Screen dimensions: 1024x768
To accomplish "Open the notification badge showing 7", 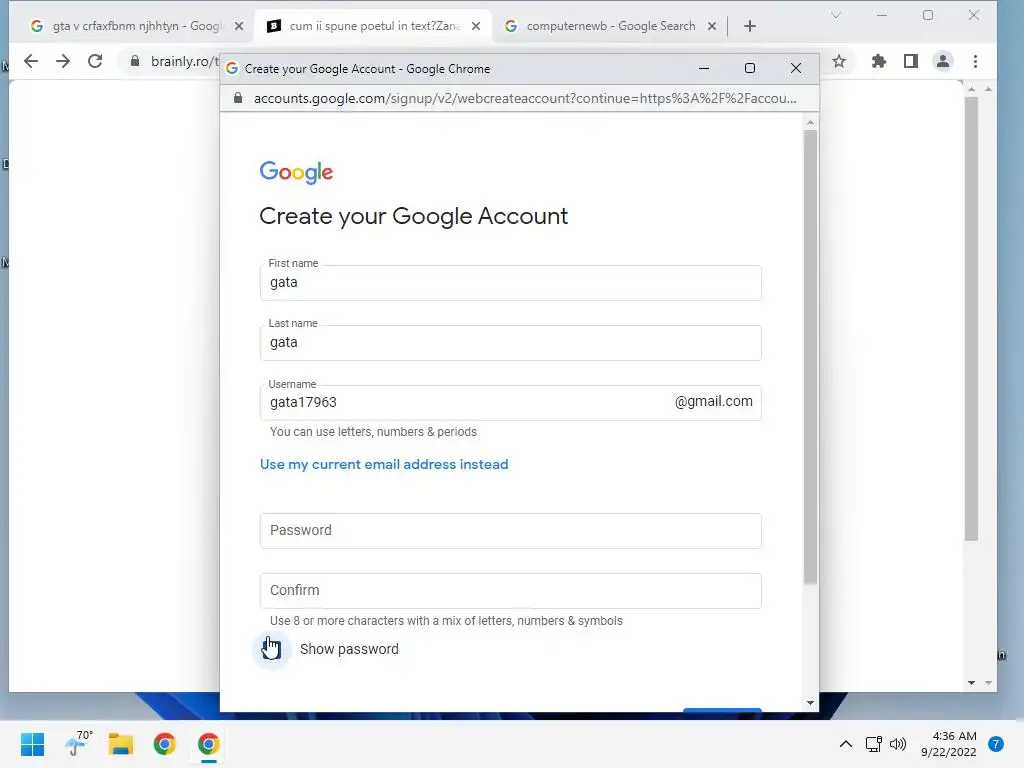I will 996,744.
